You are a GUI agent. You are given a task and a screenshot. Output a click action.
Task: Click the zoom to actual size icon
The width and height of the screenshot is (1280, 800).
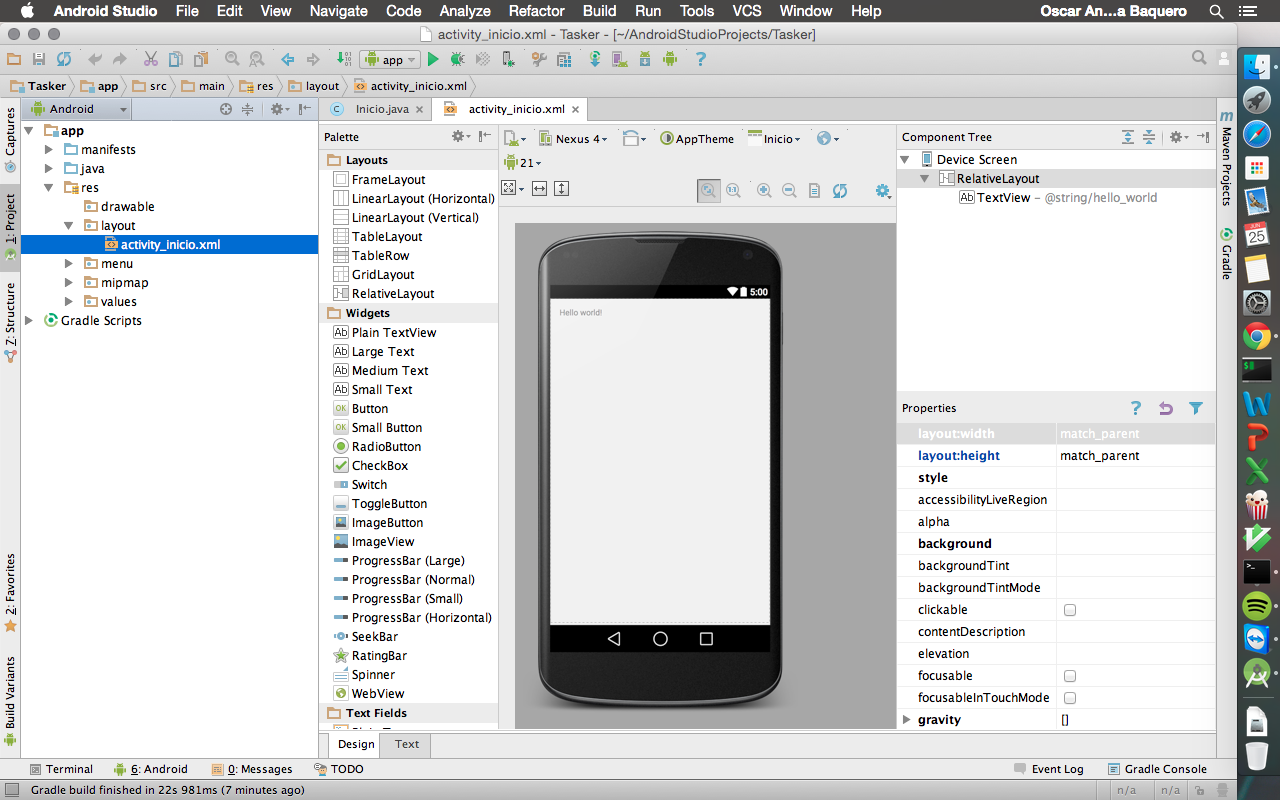click(733, 190)
